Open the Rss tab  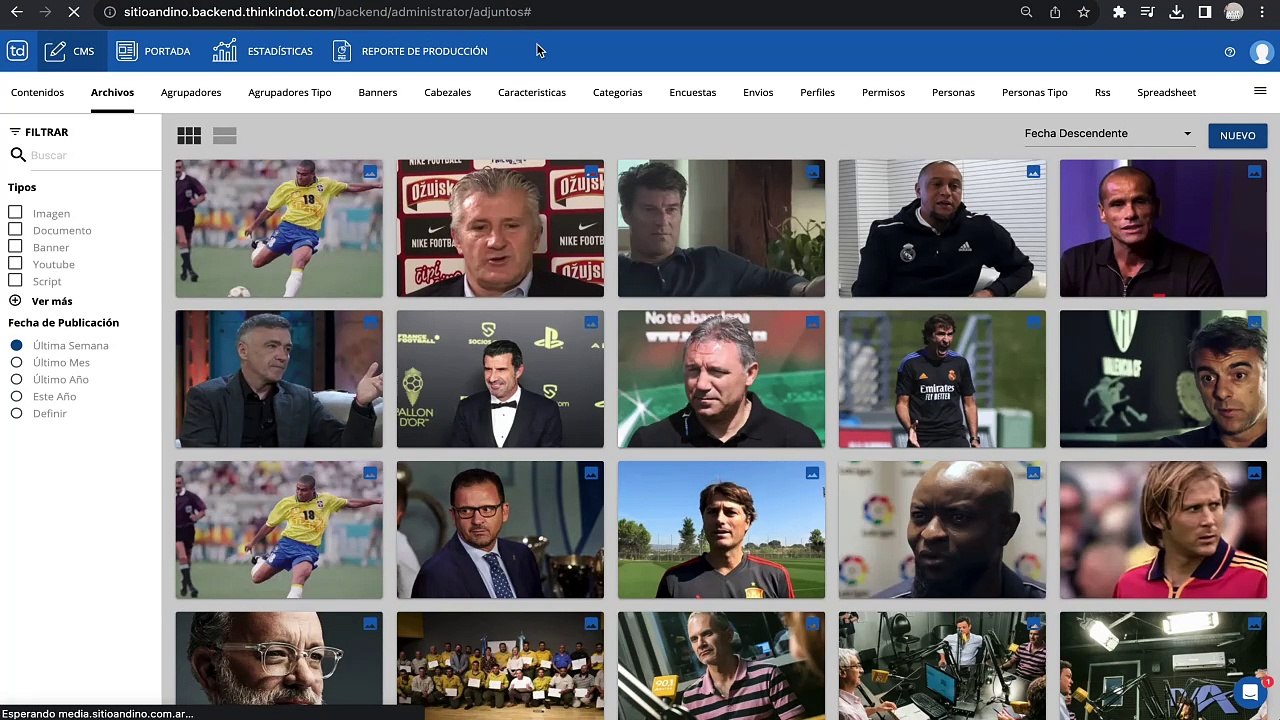tap(1102, 92)
